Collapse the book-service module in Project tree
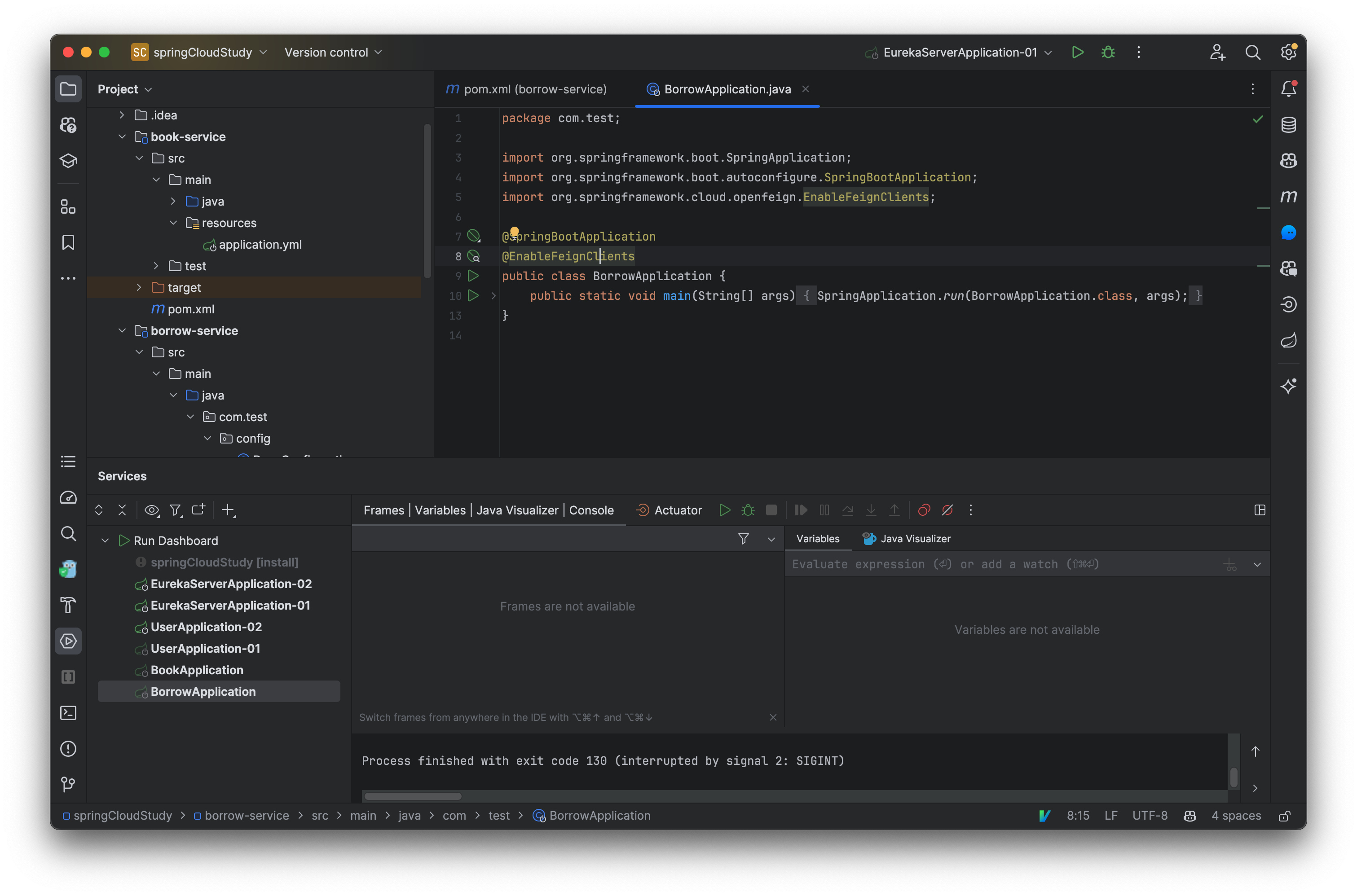Image resolution: width=1357 pixels, height=896 pixels. pyautogui.click(x=122, y=136)
